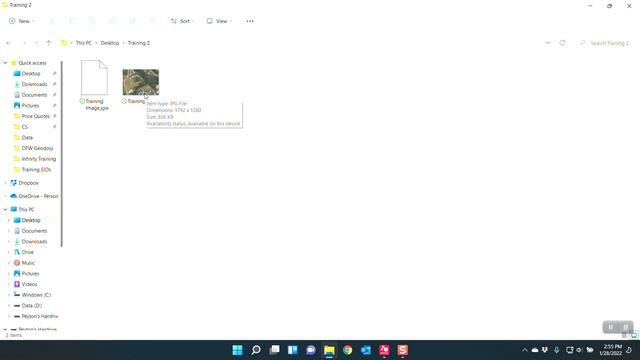Open the clock showing 2:55 PM
640x360 pixels.
point(611,350)
